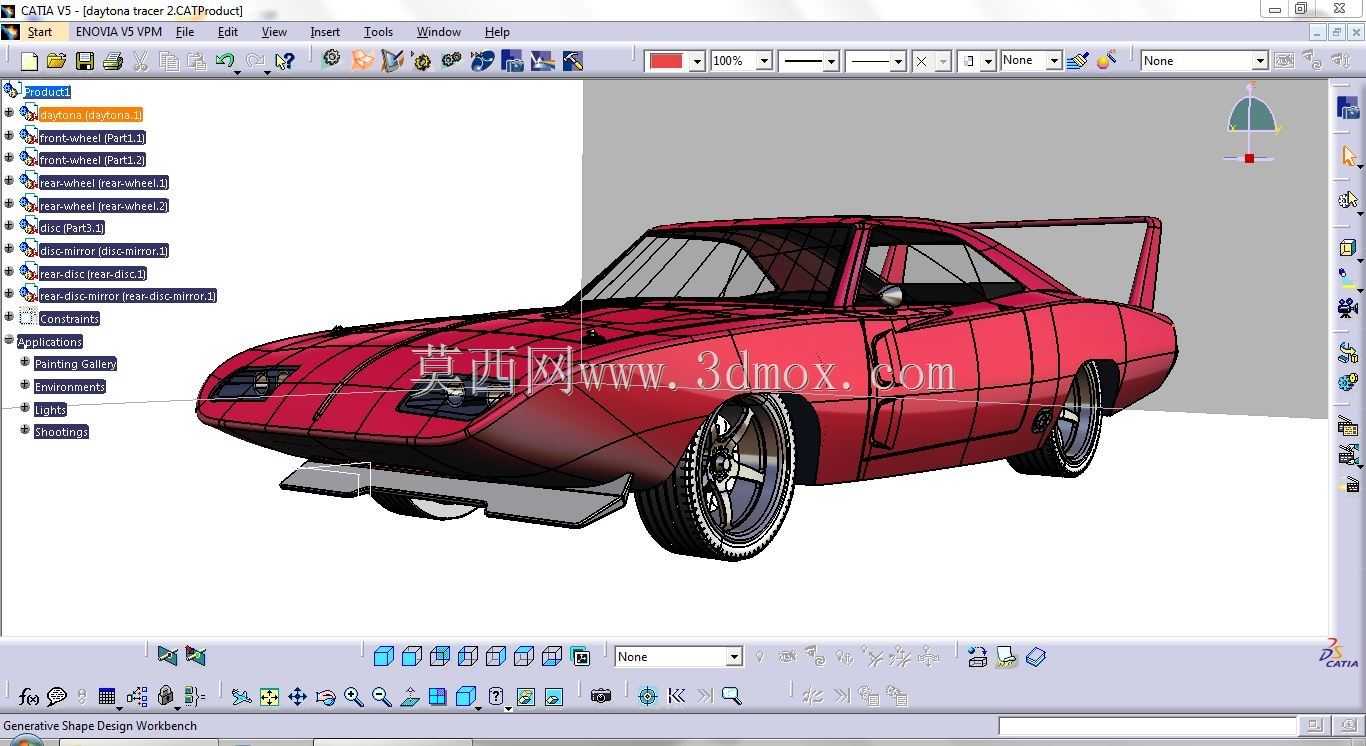The height and width of the screenshot is (746, 1366).
Task: Select the Pan tool
Action: pos(297,697)
